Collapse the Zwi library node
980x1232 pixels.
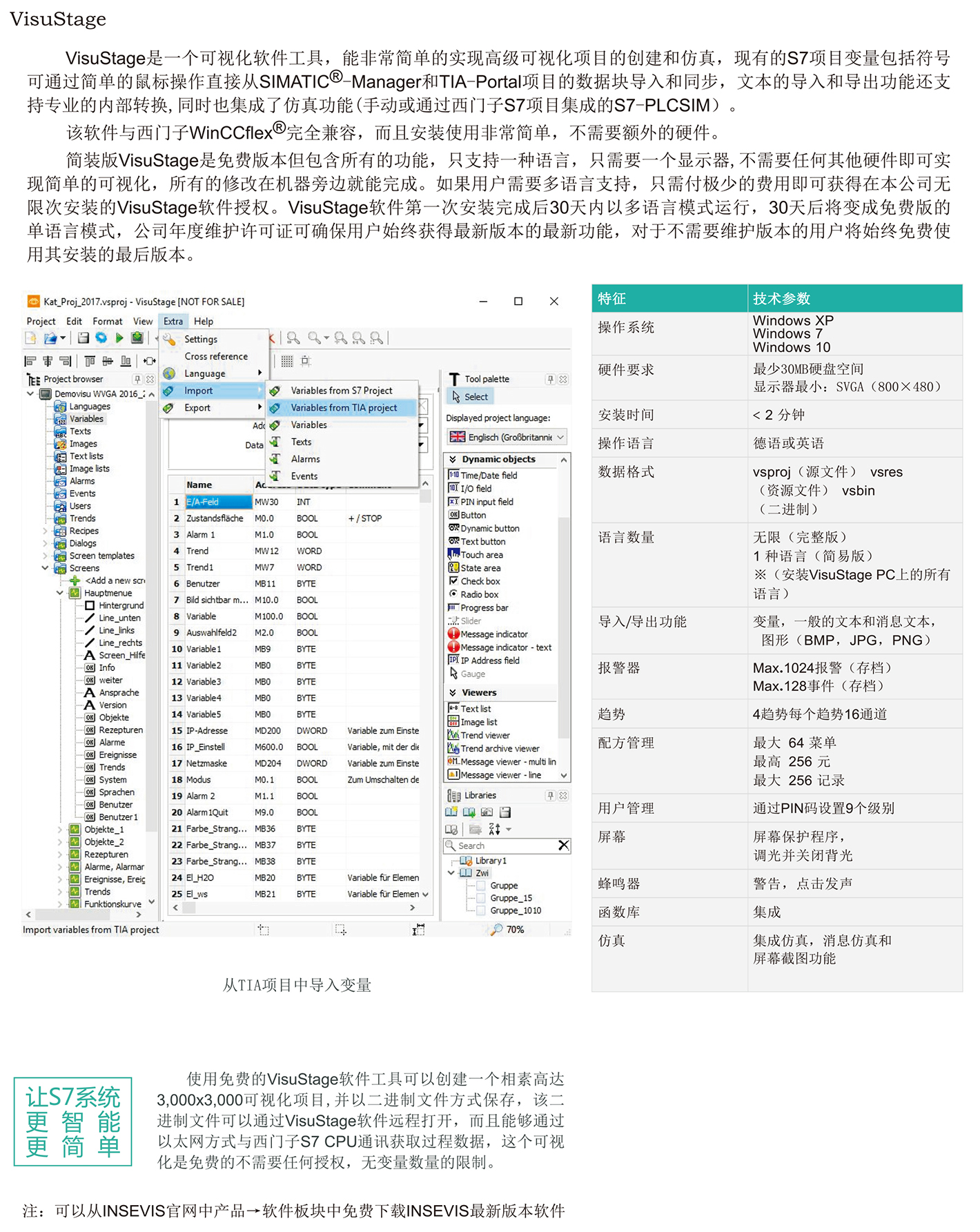(451, 873)
